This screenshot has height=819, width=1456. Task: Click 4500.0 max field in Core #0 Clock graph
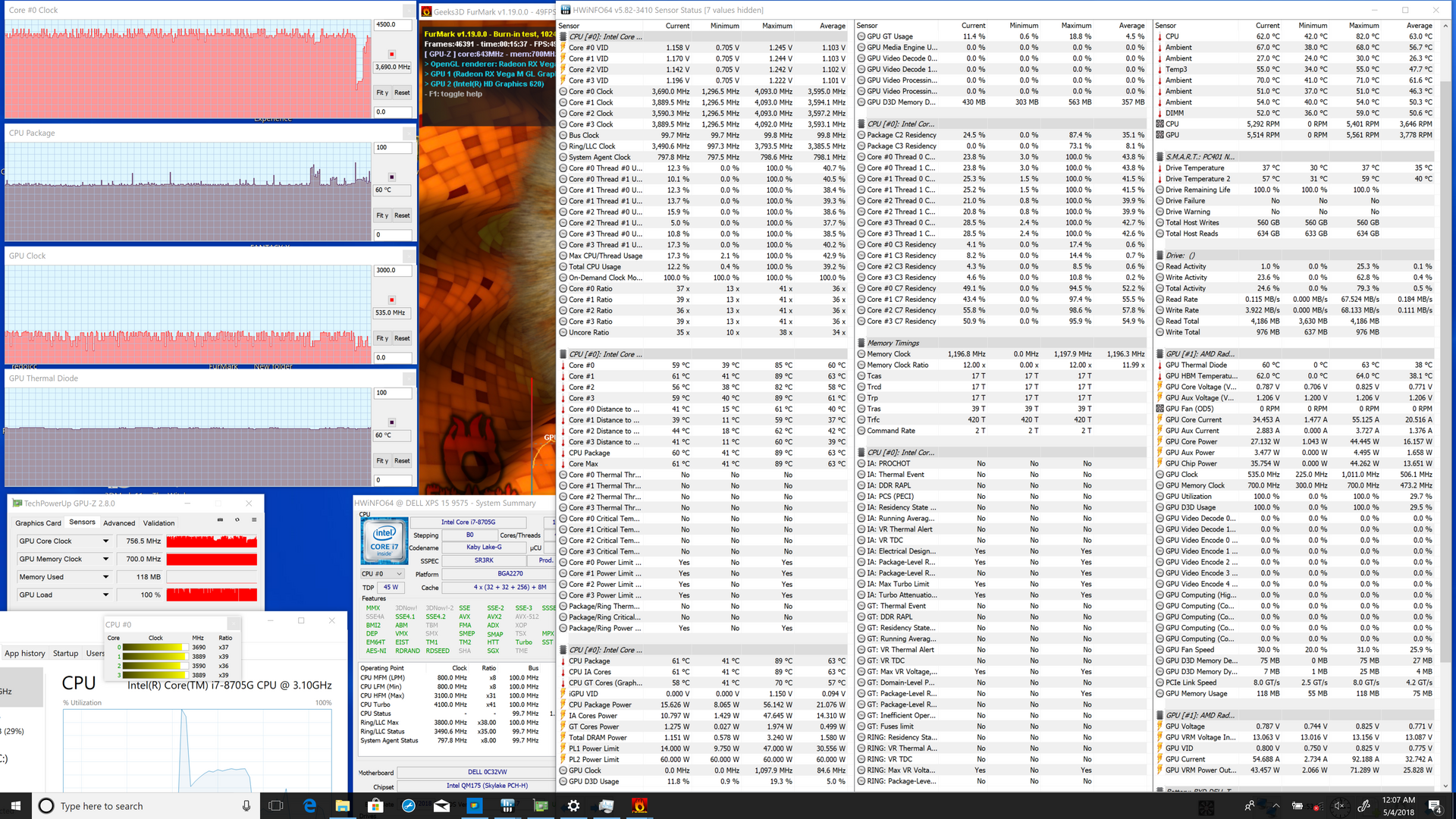[x=393, y=25]
